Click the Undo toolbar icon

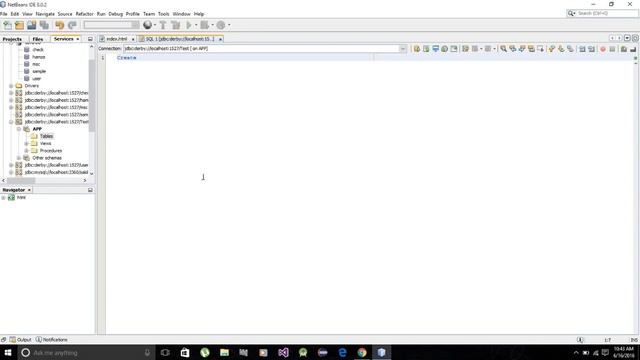60,25
